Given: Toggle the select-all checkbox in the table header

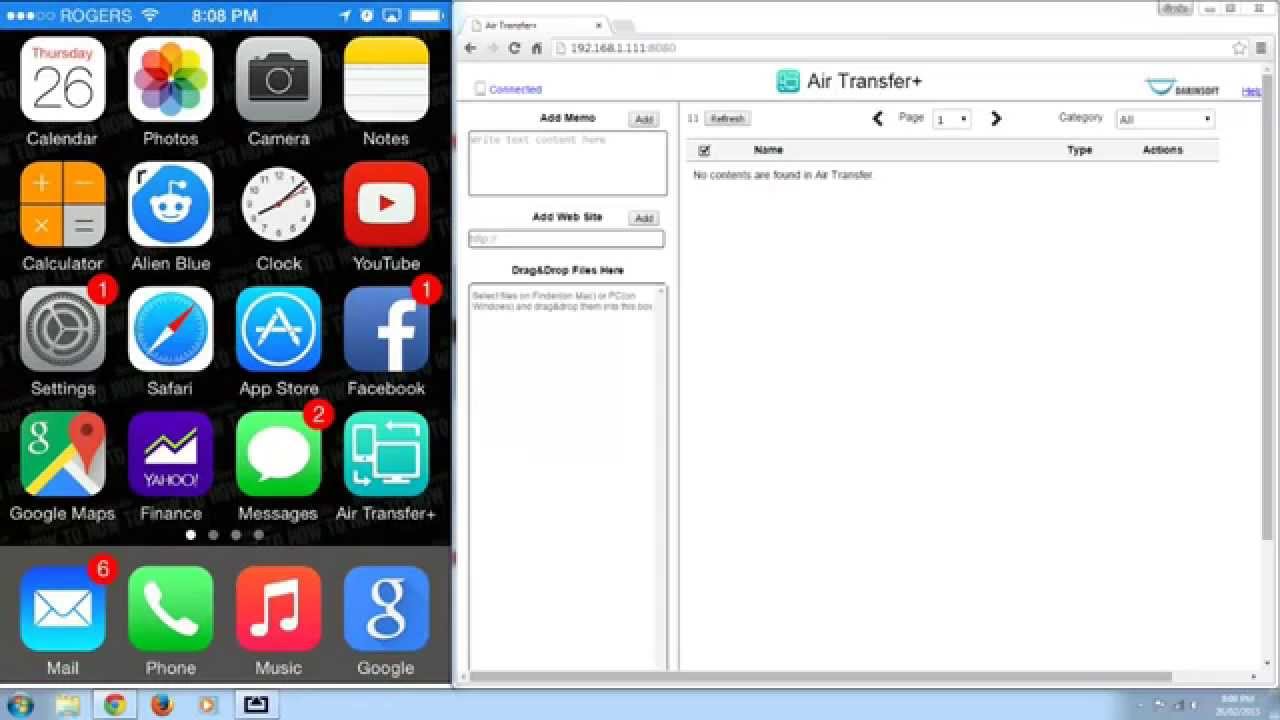Looking at the screenshot, I should [x=704, y=150].
